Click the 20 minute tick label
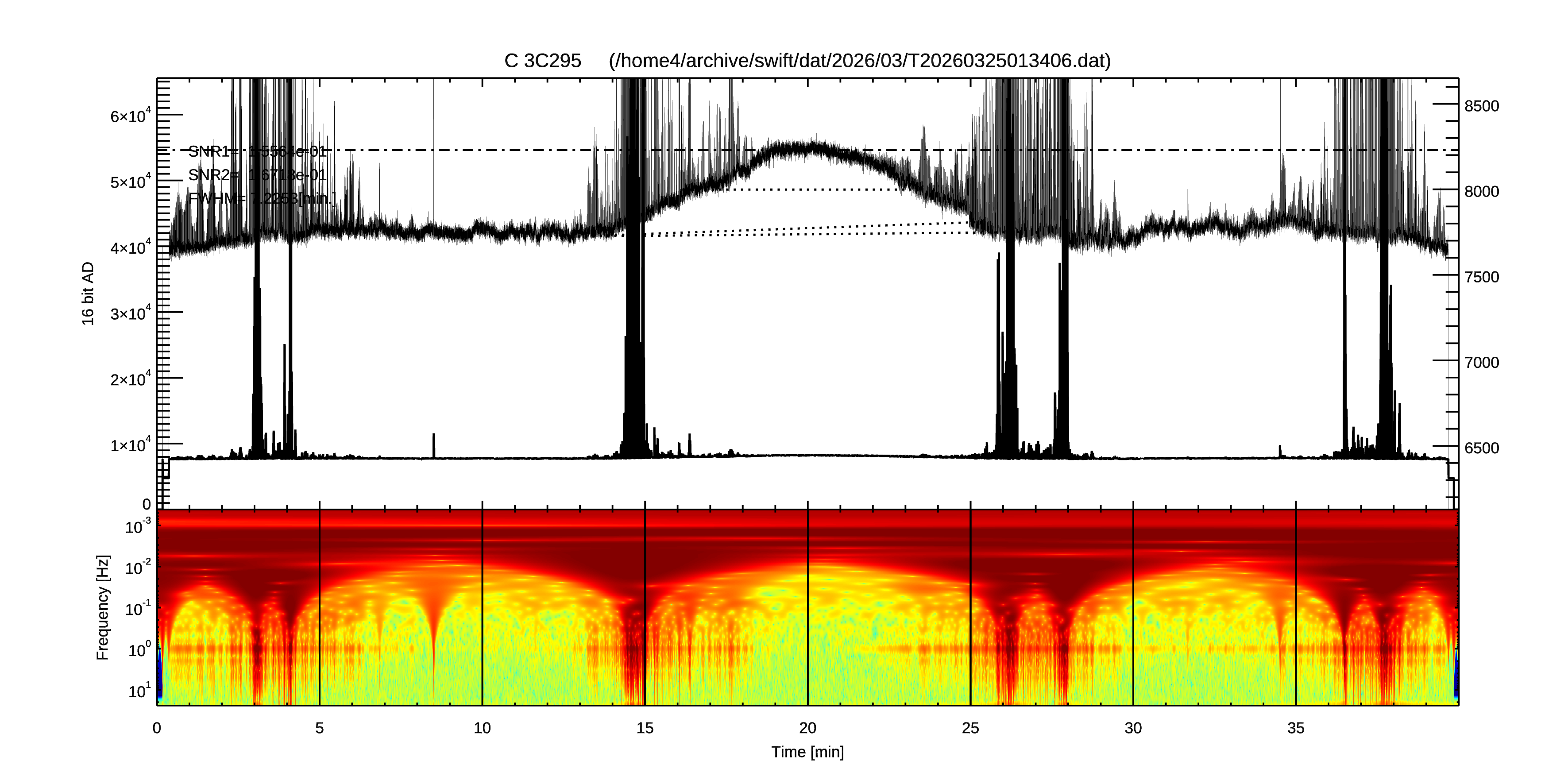Screen dimensions: 1568x784 pyautogui.click(x=807, y=727)
